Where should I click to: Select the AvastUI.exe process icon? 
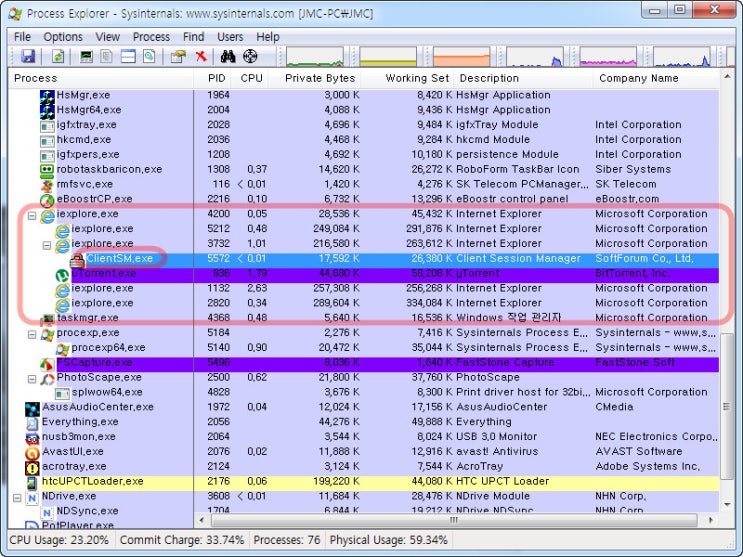32,452
